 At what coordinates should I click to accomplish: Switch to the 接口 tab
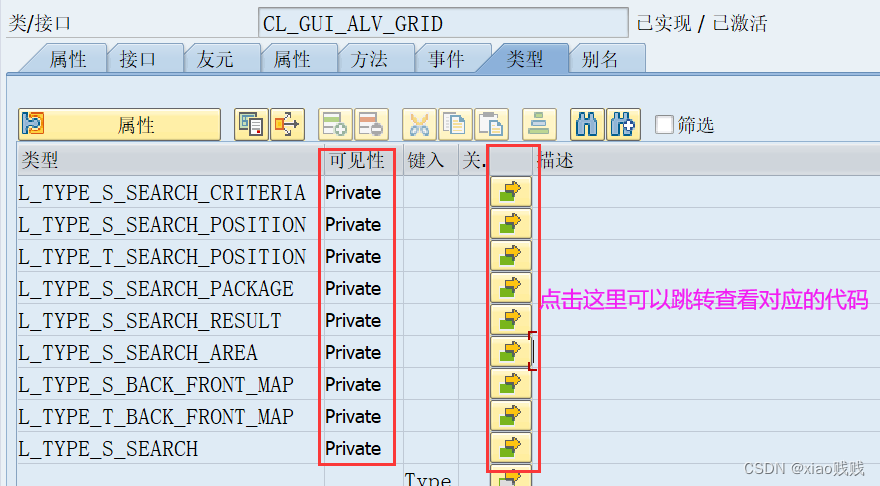(x=138, y=58)
